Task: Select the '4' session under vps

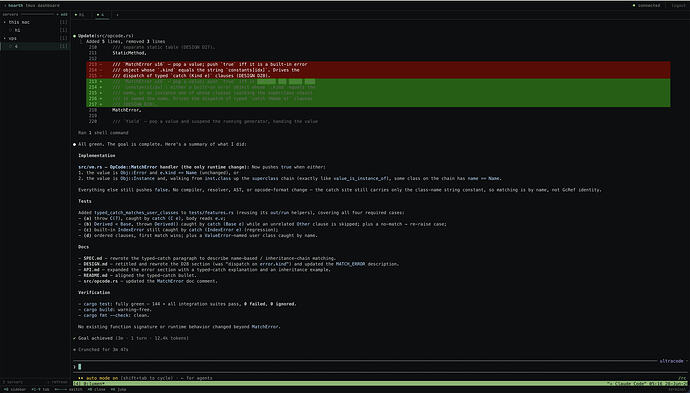Action: pos(35,46)
